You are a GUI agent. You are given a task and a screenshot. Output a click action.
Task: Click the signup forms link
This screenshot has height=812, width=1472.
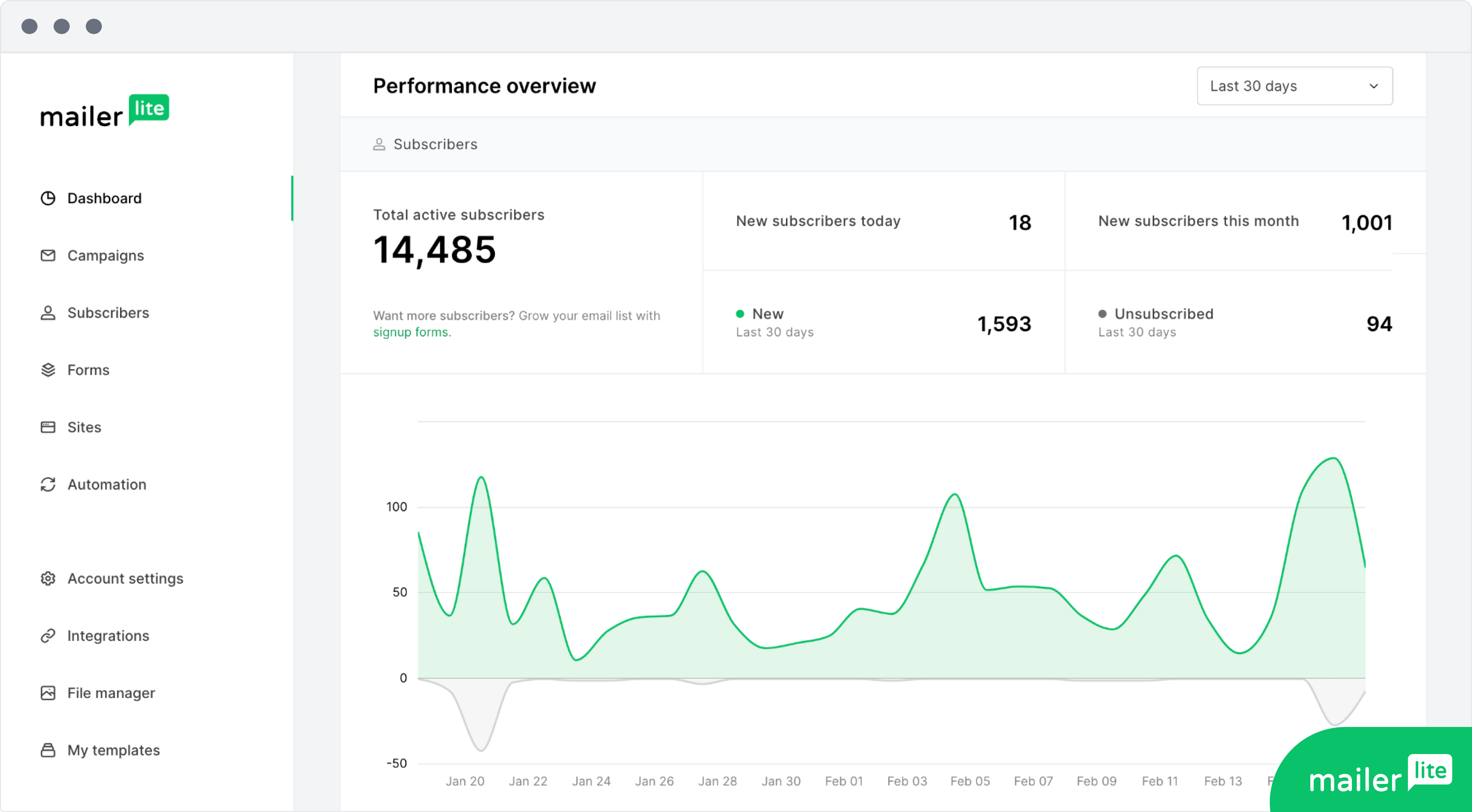pos(410,332)
